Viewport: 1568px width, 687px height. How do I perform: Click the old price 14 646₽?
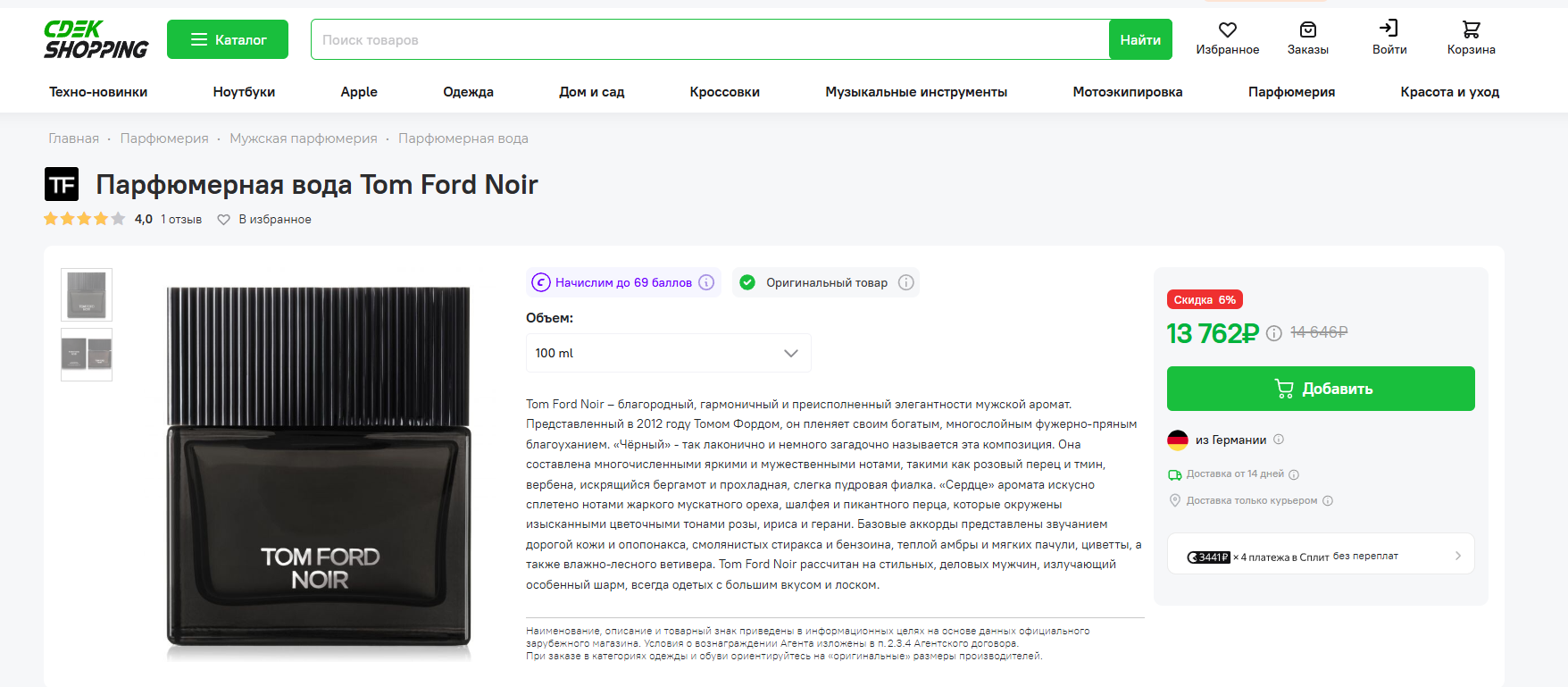click(1319, 332)
